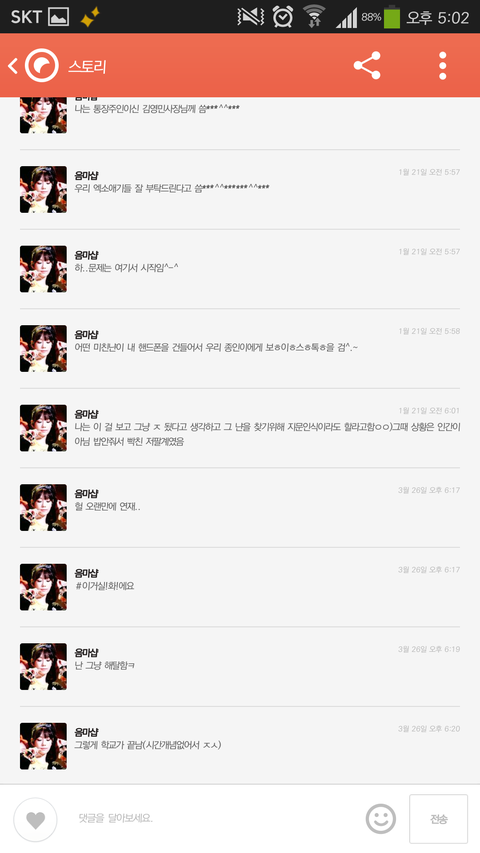480x853 pixels.
Task: Tap the battery indicator in status bar
Action: point(392,17)
